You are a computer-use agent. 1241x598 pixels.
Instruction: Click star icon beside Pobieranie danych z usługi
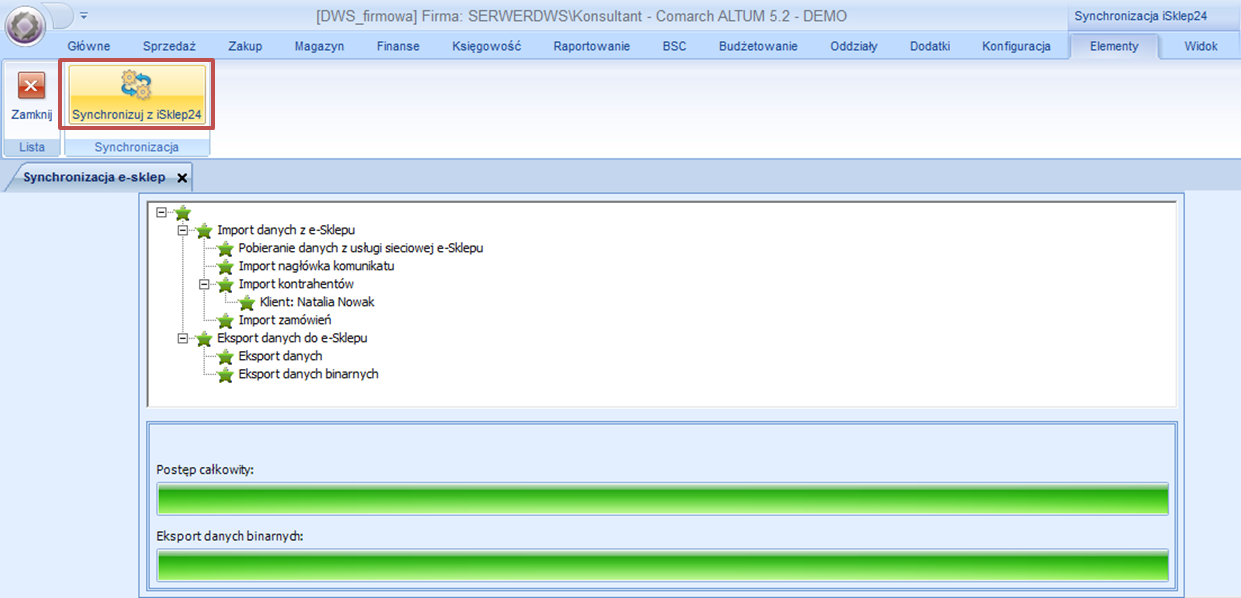[225, 248]
